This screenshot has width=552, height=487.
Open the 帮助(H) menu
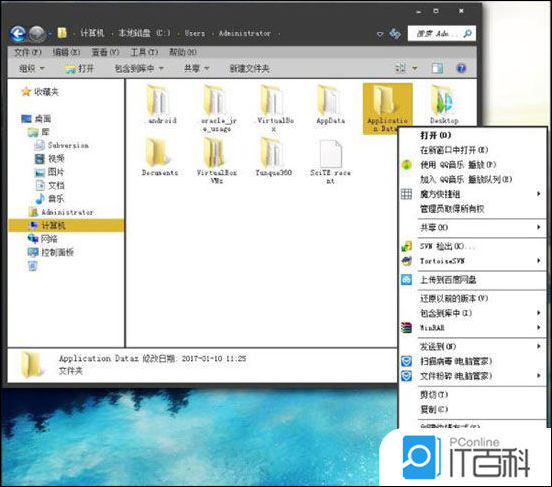pos(182,52)
